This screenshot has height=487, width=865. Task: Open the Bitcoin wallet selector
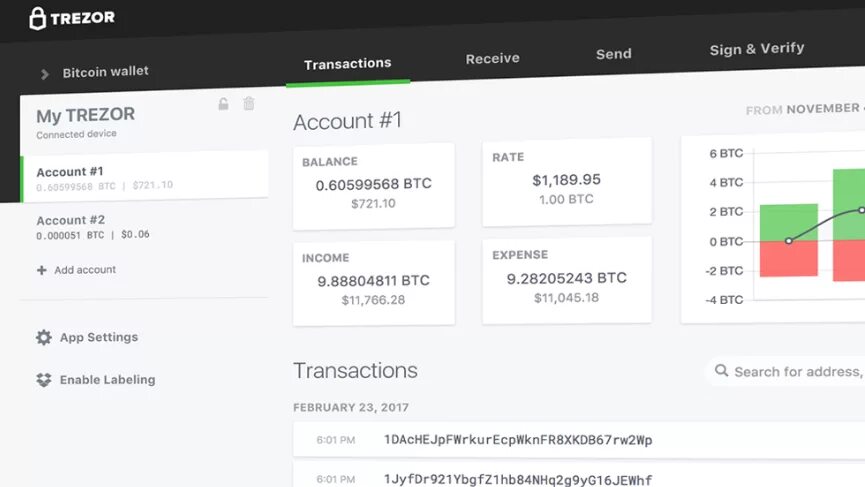point(95,72)
